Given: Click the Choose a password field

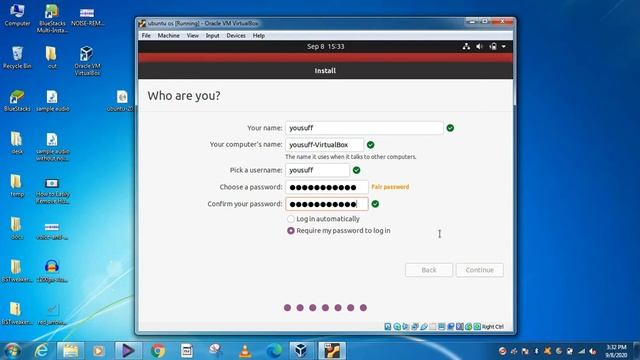Looking at the screenshot, I should (327, 187).
